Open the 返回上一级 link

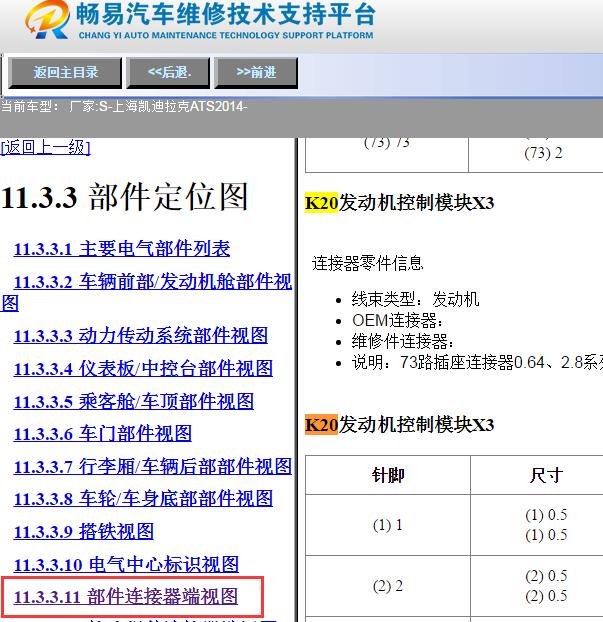point(45,148)
